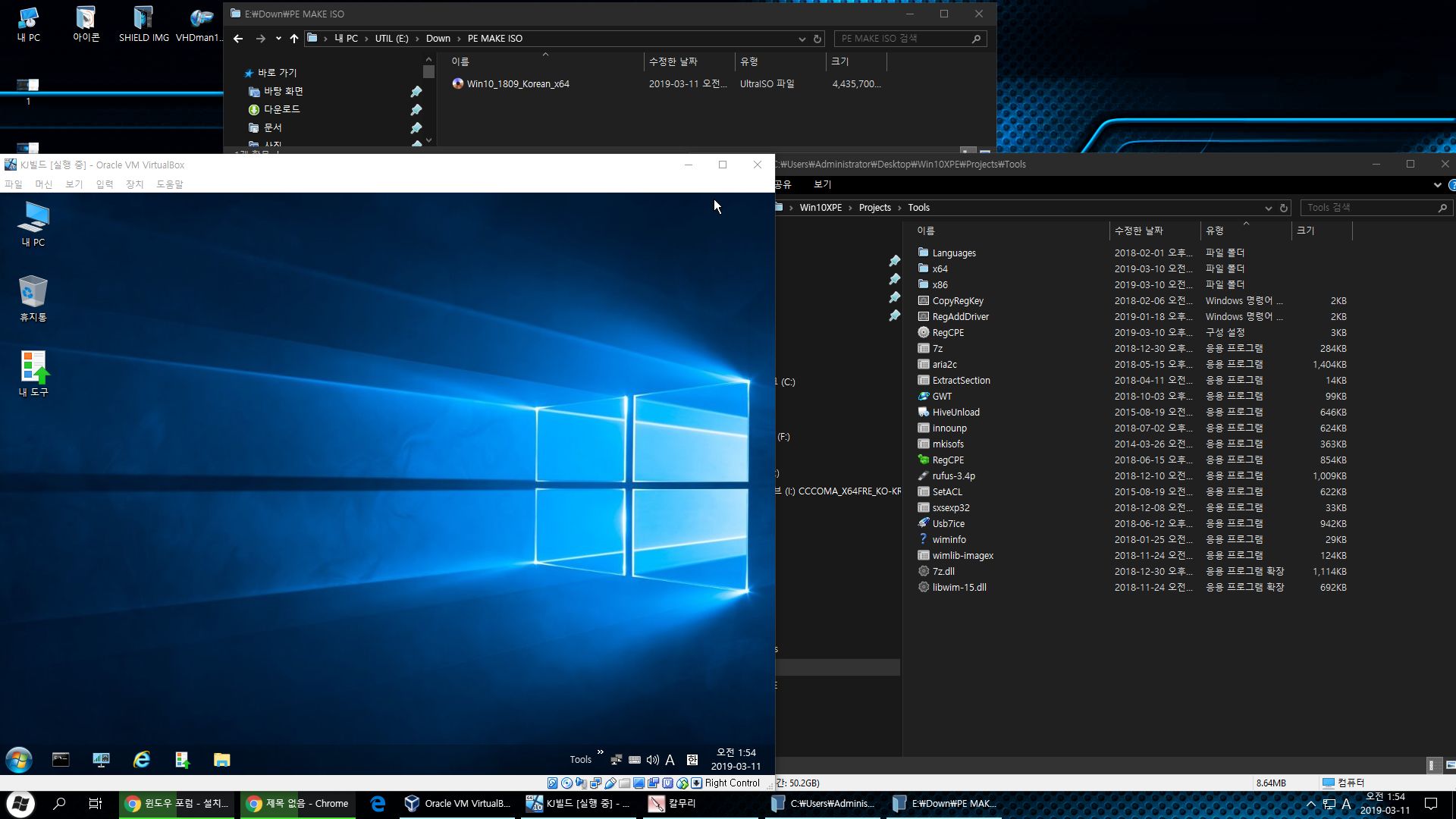Toggle the host tray IME A indicator
Screen dimensions: 1456x819
click(x=1346, y=804)
